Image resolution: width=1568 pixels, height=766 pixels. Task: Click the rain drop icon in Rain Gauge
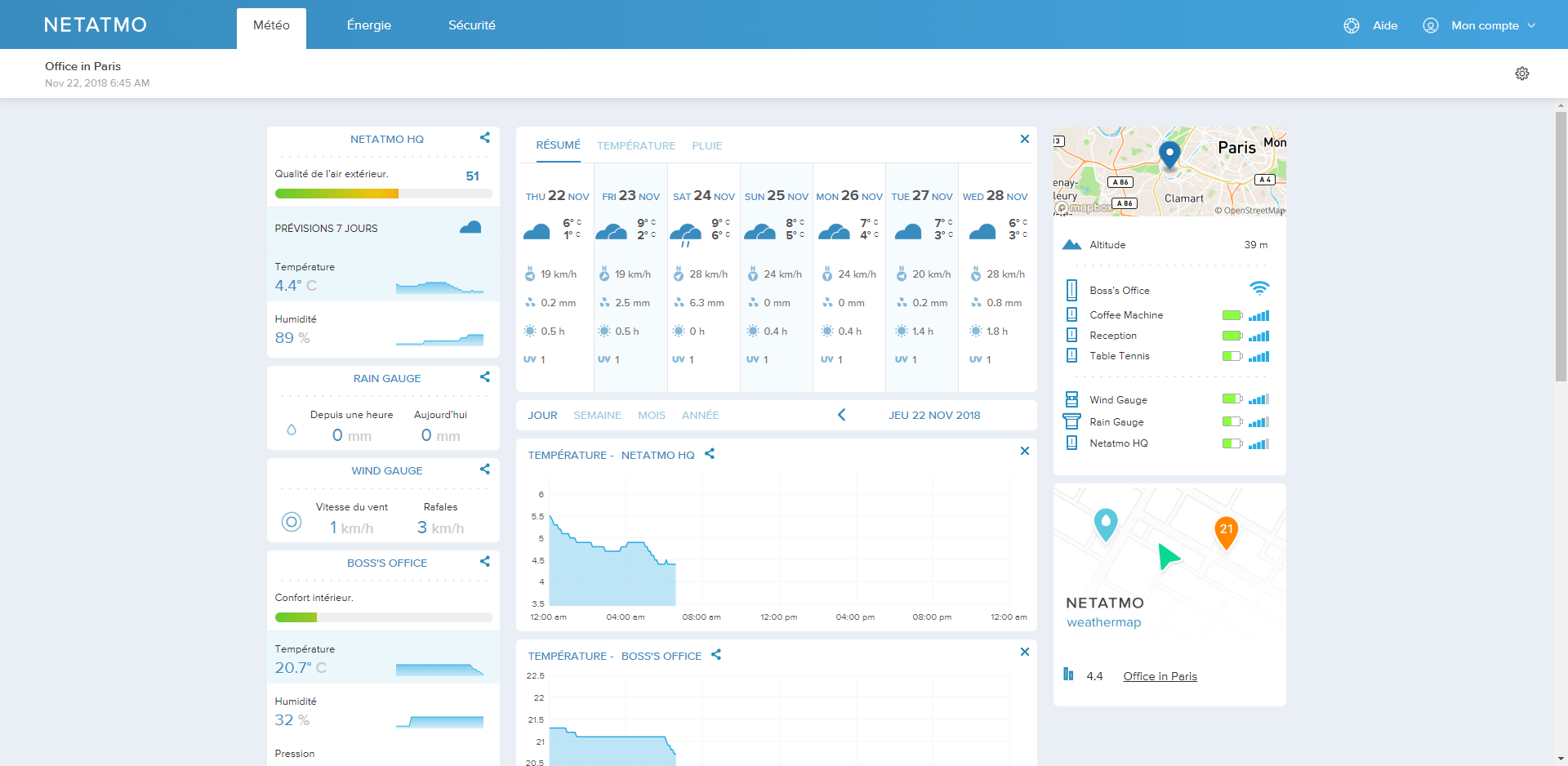(x=292, y=430)
